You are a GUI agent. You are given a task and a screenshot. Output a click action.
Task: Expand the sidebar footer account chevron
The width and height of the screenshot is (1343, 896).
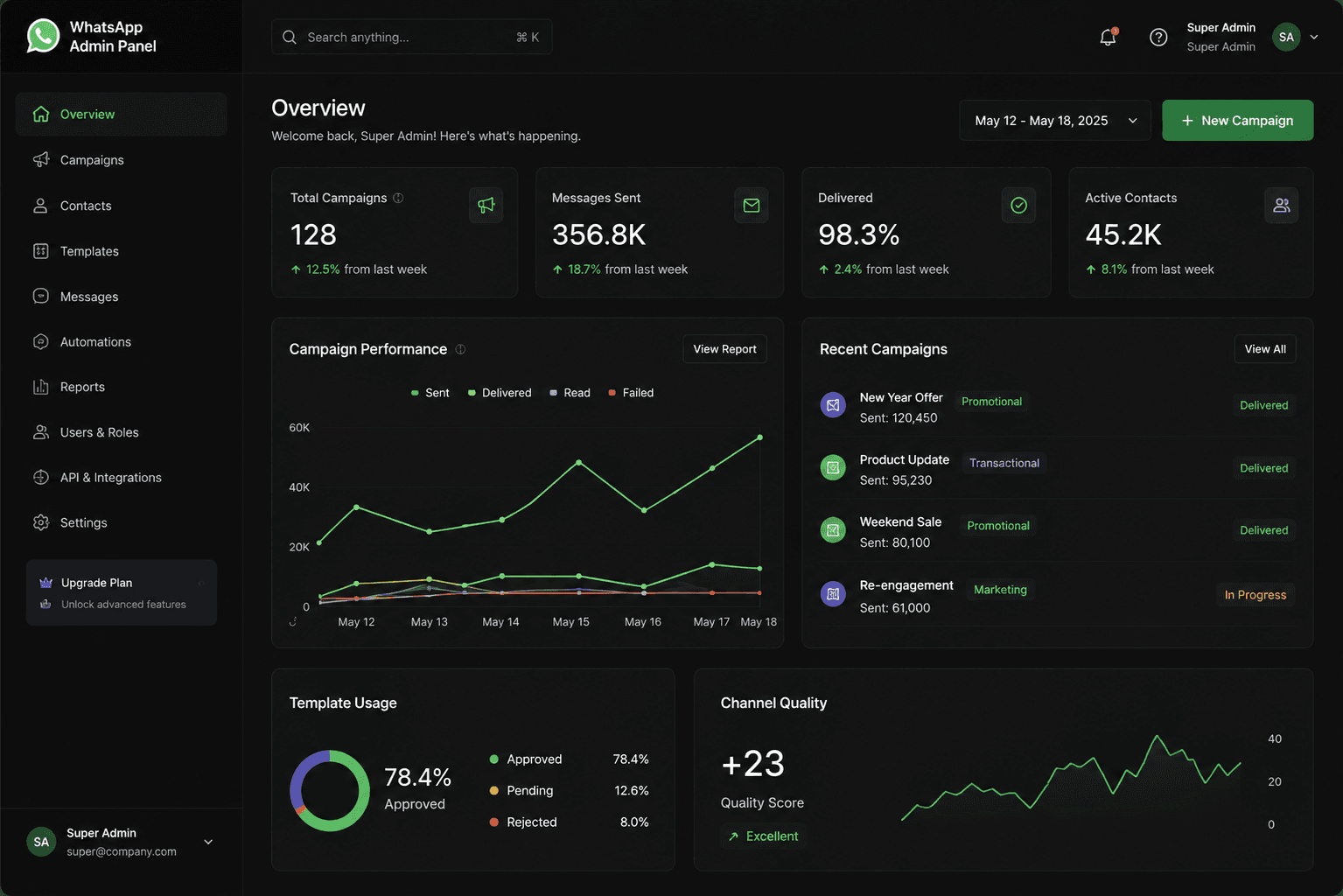[208, 842]
